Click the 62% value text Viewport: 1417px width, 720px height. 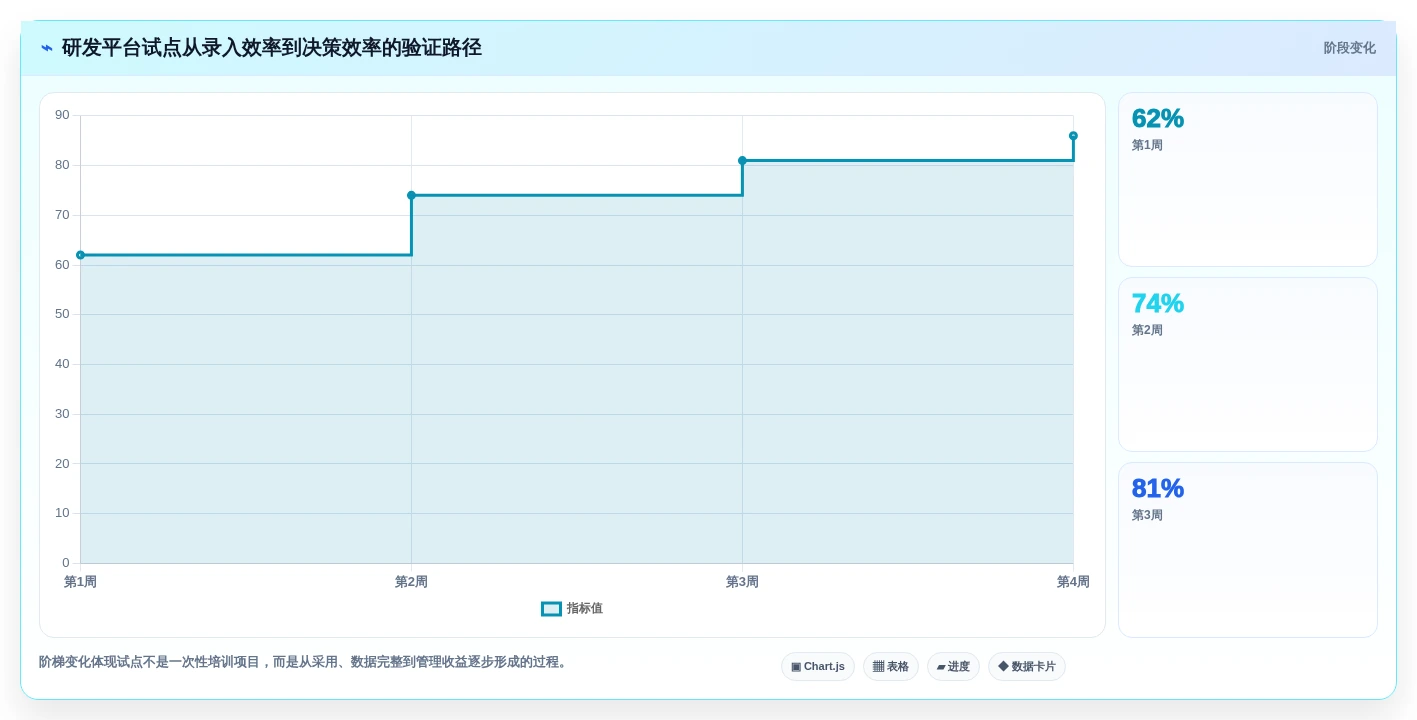[x=1158, y=118]
